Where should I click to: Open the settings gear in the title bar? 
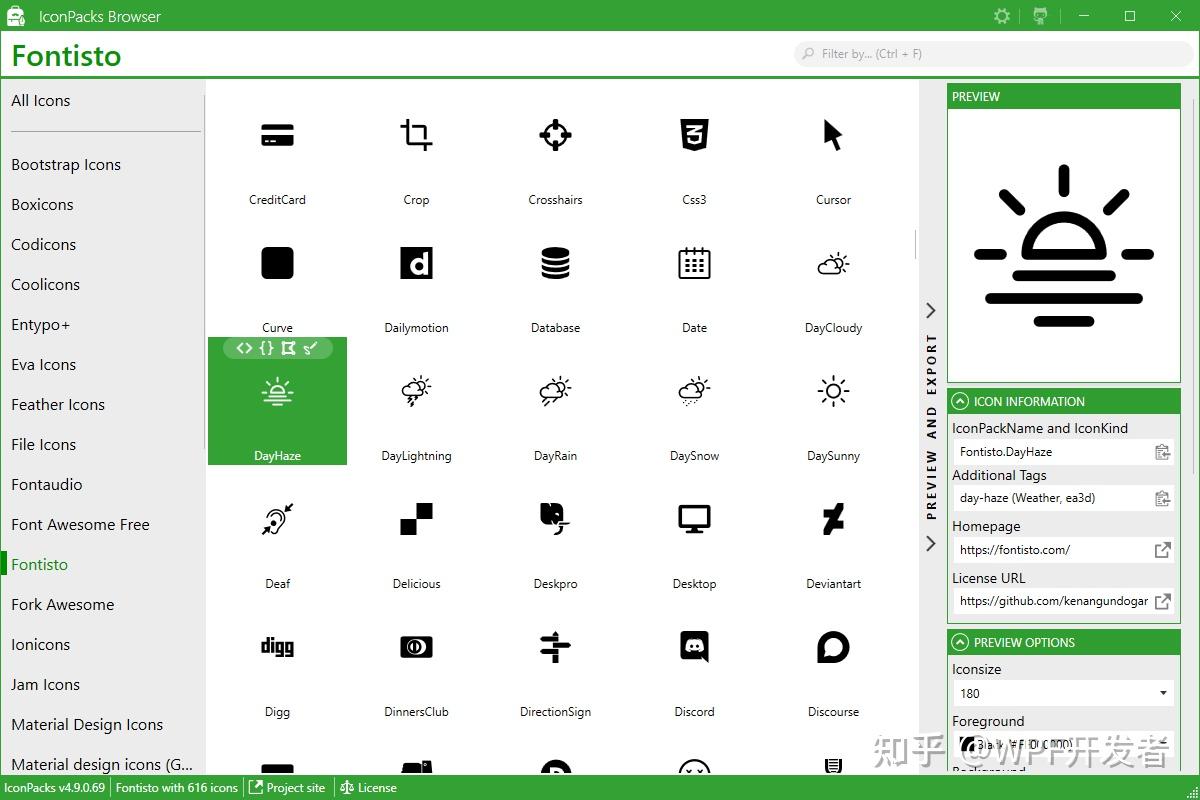1001,16
